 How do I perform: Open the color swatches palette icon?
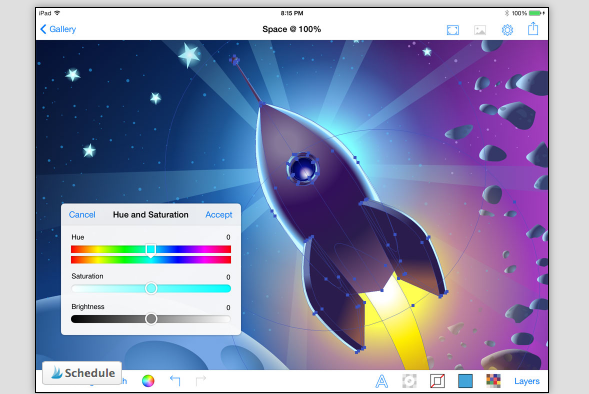[x=493, y=381]
